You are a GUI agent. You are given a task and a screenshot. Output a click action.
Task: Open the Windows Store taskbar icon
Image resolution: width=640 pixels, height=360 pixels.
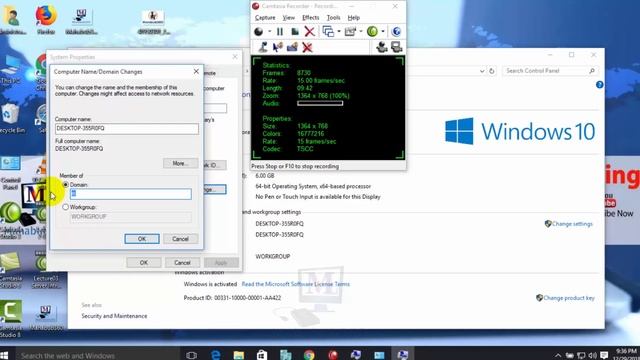(x=262, y=355)
